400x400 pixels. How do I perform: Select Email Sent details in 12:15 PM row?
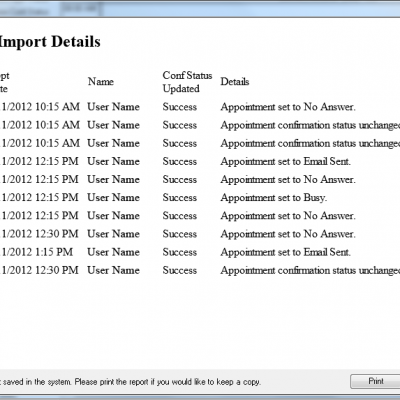point(285,161)
